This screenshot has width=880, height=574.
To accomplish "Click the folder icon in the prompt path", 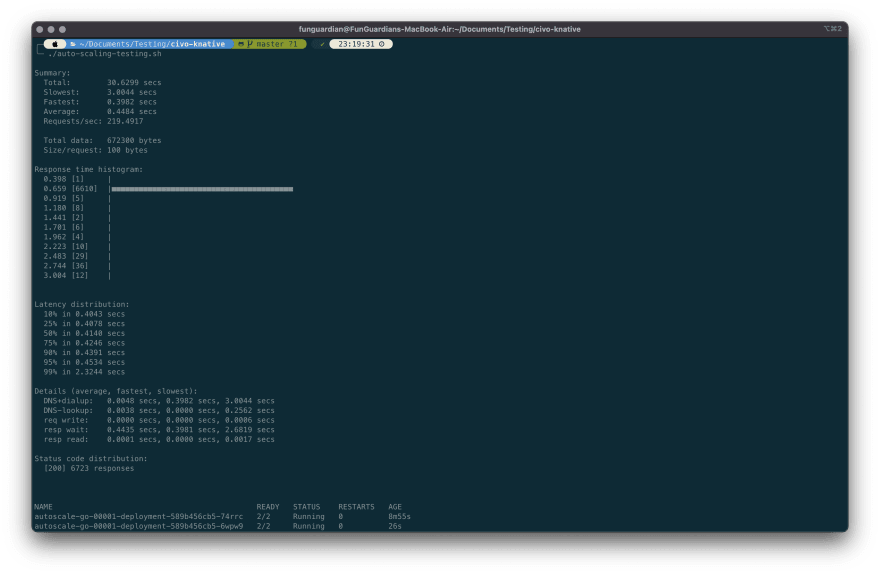I will (x=73, y=44).
